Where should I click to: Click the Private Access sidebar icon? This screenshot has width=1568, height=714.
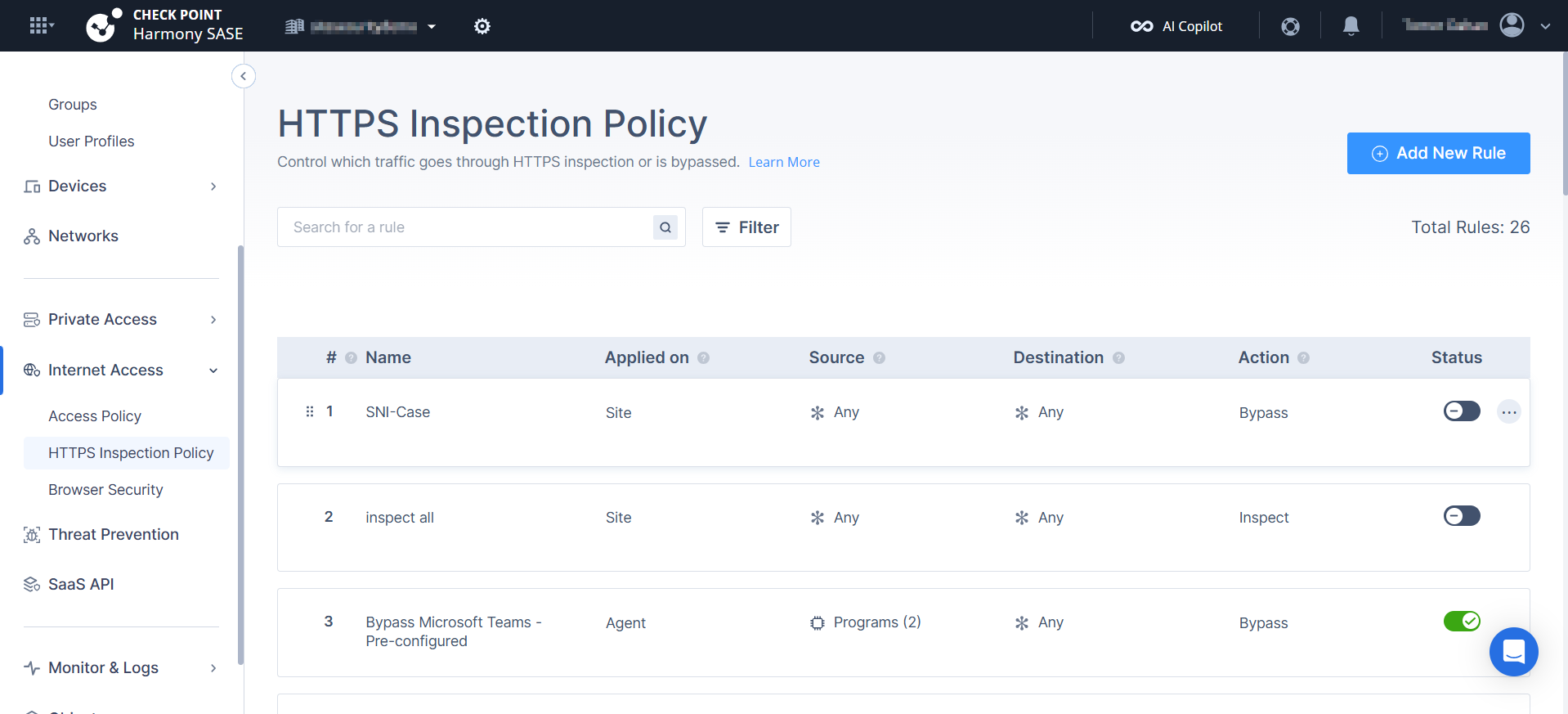(x=32, y=320)
